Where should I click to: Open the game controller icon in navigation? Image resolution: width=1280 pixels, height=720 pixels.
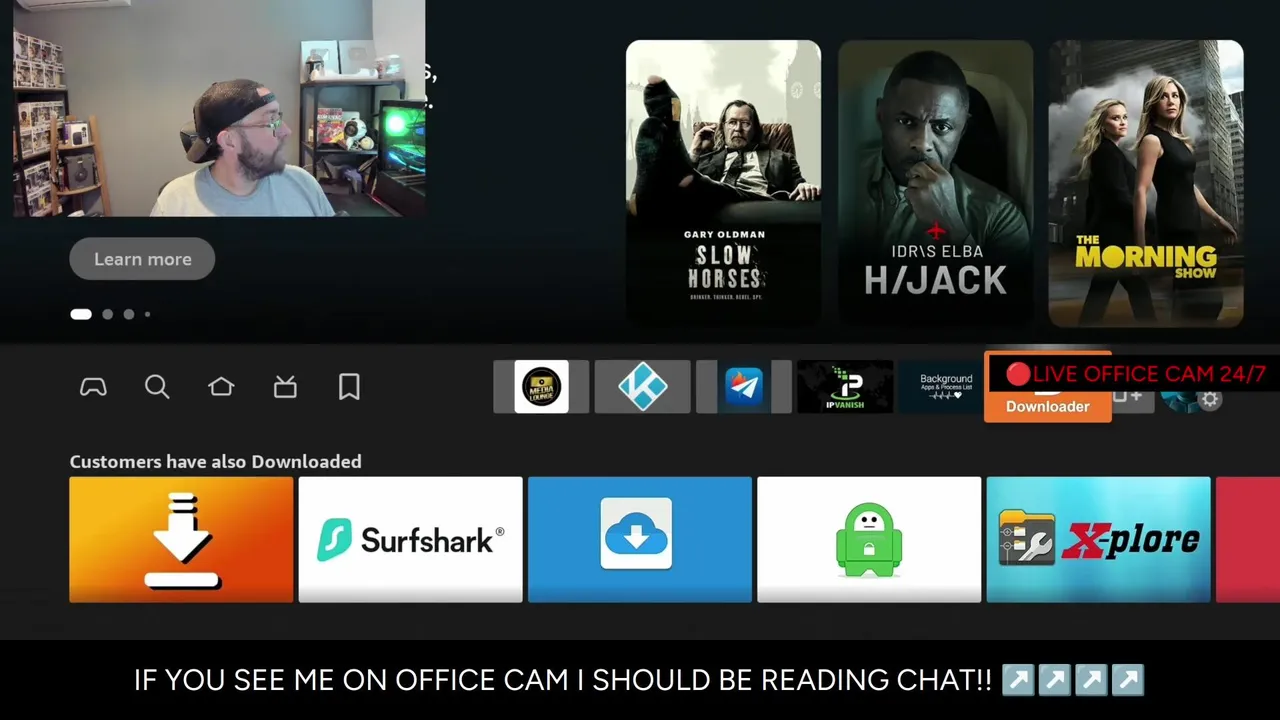coord(93,387)
